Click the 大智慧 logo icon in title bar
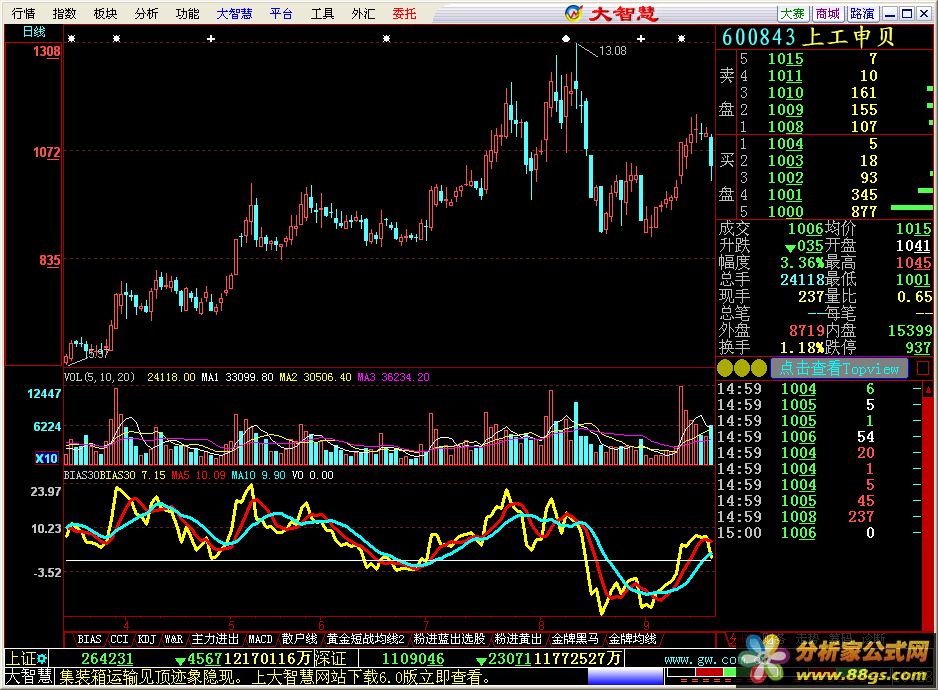Screen dimensions: 938x690 [x=573, y=13]
